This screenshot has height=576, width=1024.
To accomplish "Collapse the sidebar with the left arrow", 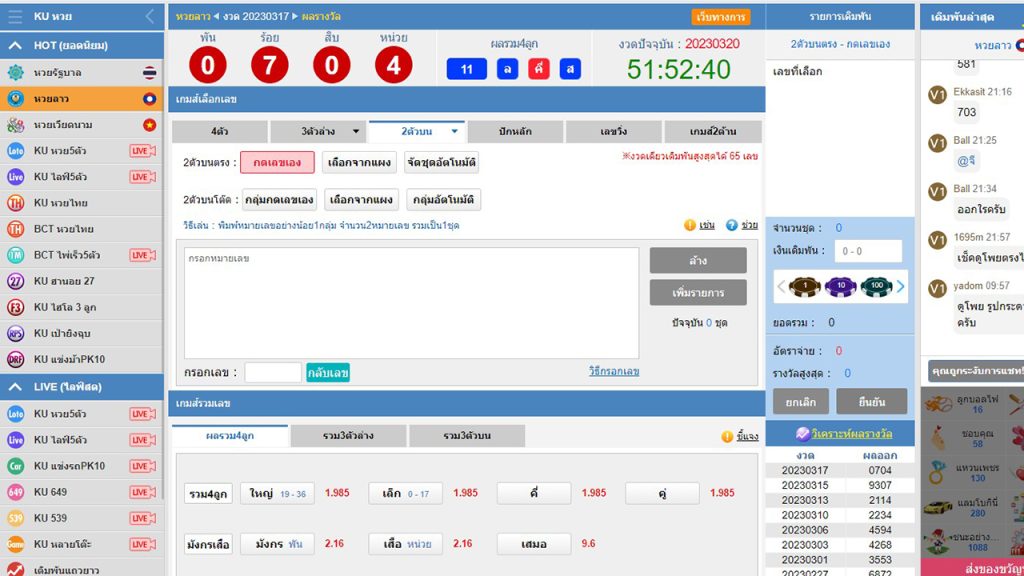I will tap(150, 16).
